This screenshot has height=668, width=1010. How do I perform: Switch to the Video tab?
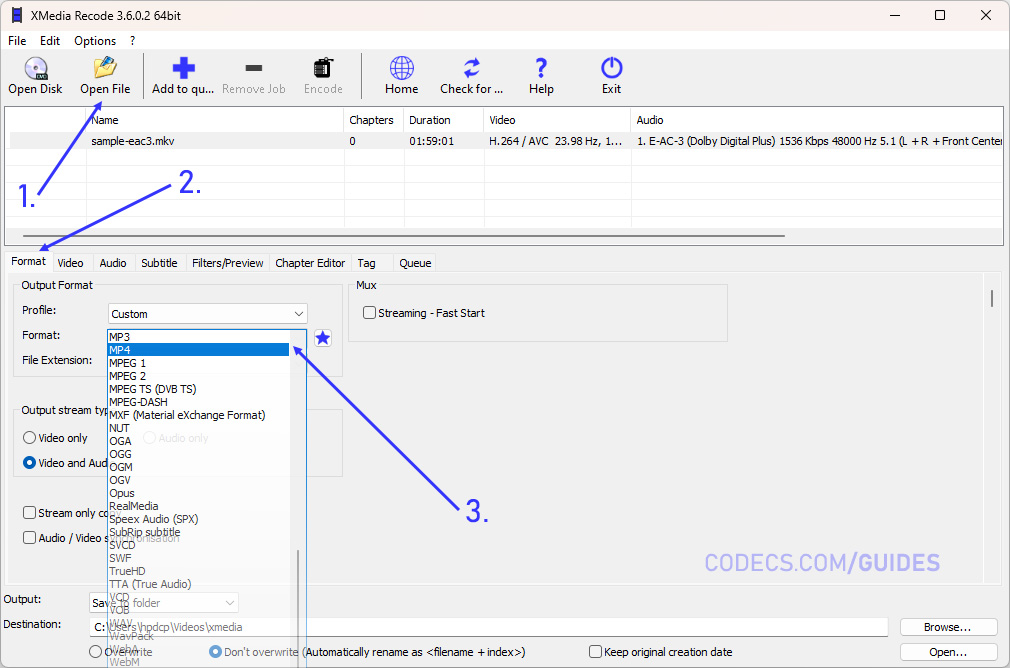pos(70,263)
